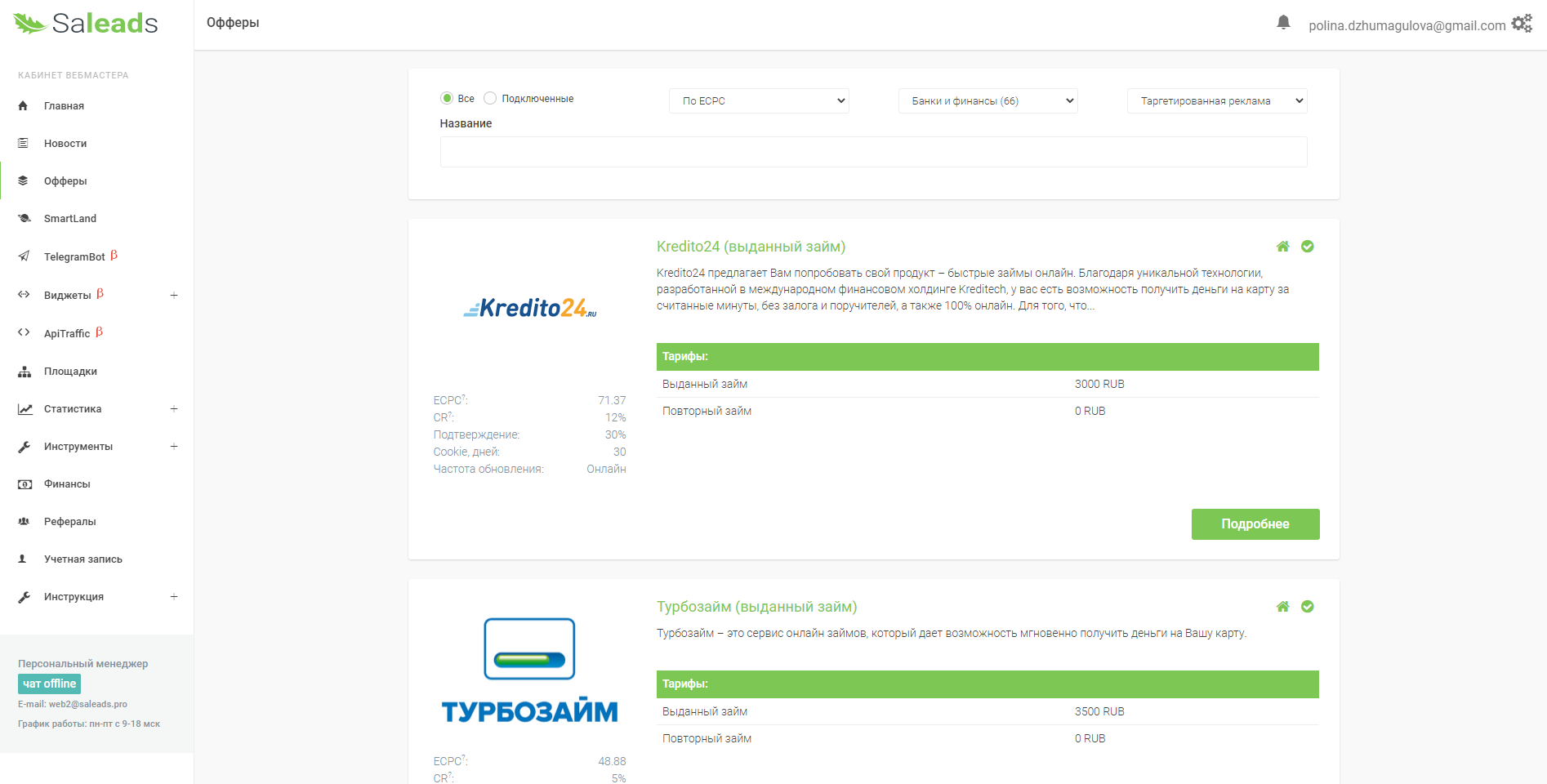Expand the Виджеты submenu plus
The width and height of the screenshot is (1547, 784).
pyautogui.click(x=174, y=295)
